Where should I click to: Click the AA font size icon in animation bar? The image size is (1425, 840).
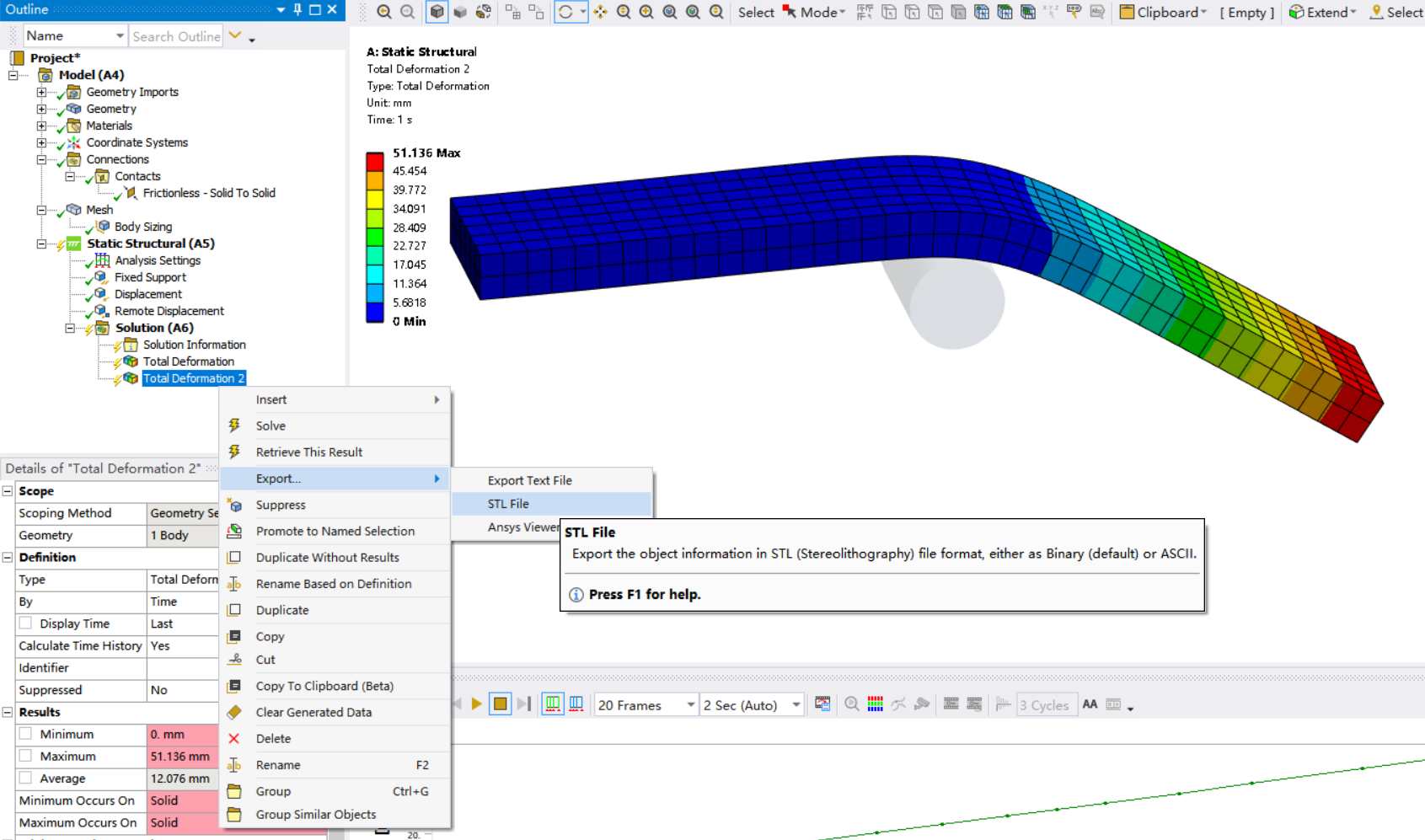(x=1090, y=704)
